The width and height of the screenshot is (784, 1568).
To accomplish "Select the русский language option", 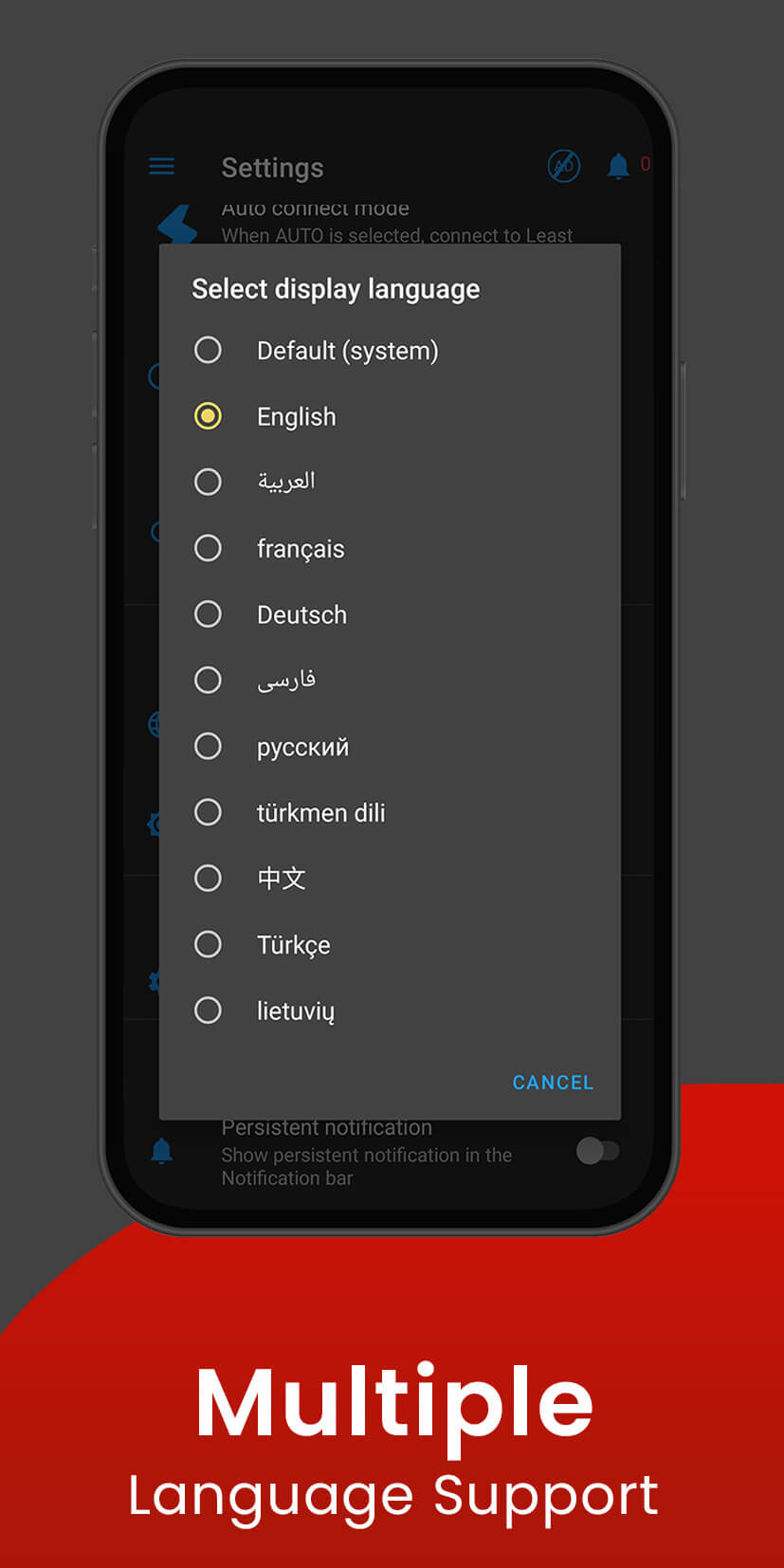I will click(x=208, y=746).
